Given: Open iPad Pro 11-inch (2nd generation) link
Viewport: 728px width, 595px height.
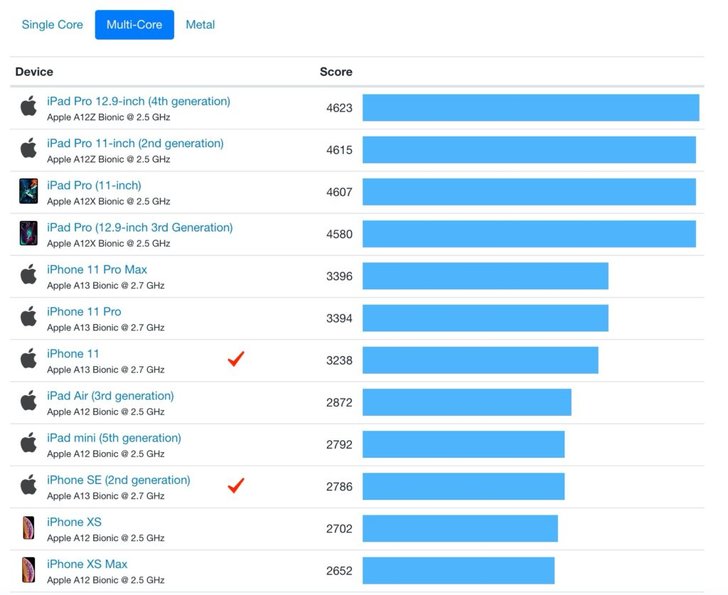Looking at the screenshot, I should (135, 143).
